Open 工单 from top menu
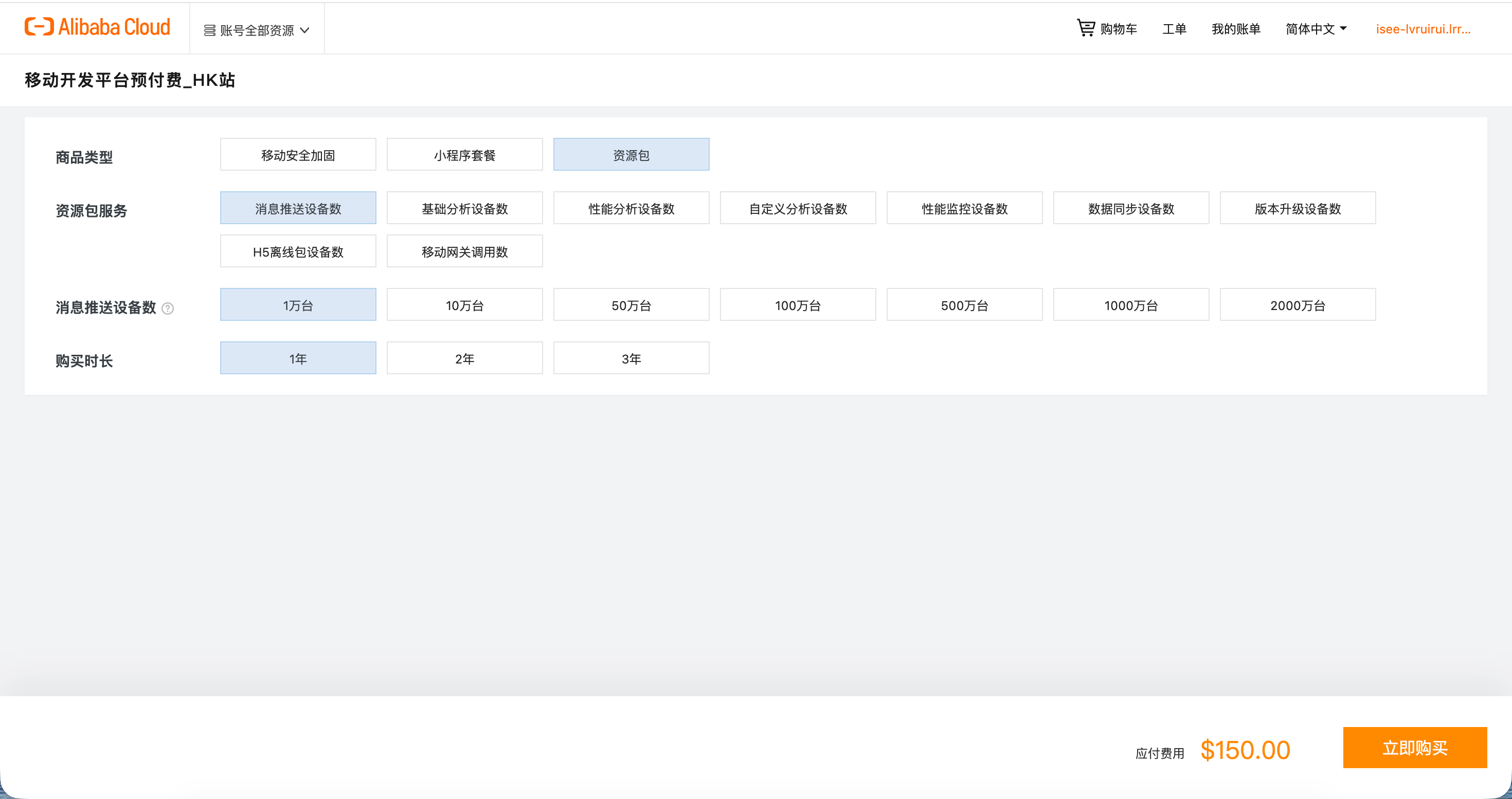1512x799 pixels. pos(1174,29)
